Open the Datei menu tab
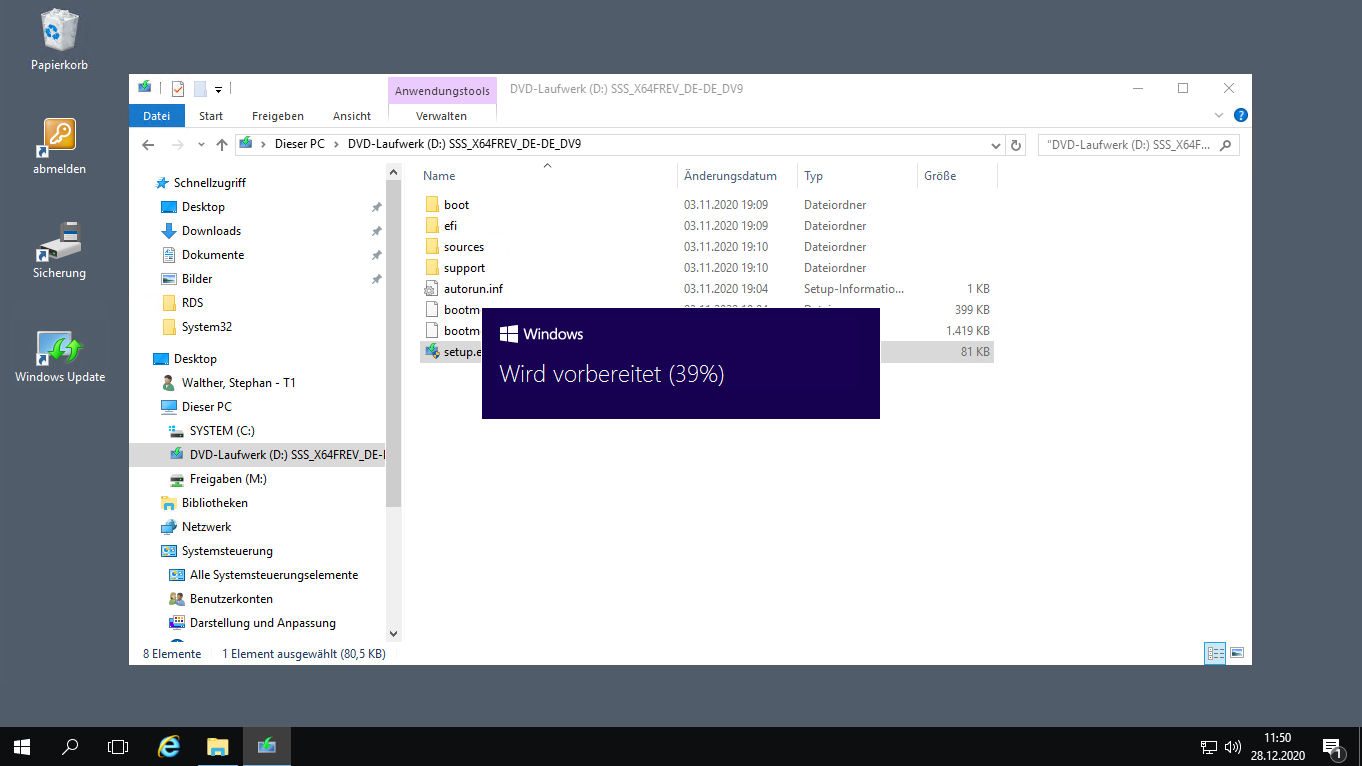The width and height of the screenshot is (1362, 766). pos(156,116)
